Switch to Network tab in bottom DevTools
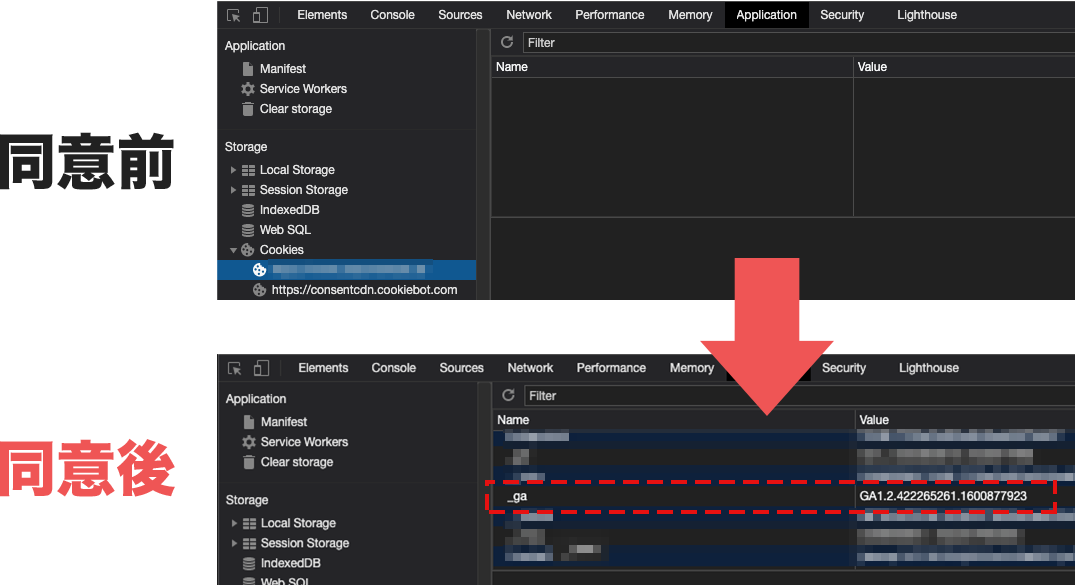Image resolution: width=1075 pixels, height=585 pixels. [530, 368]
